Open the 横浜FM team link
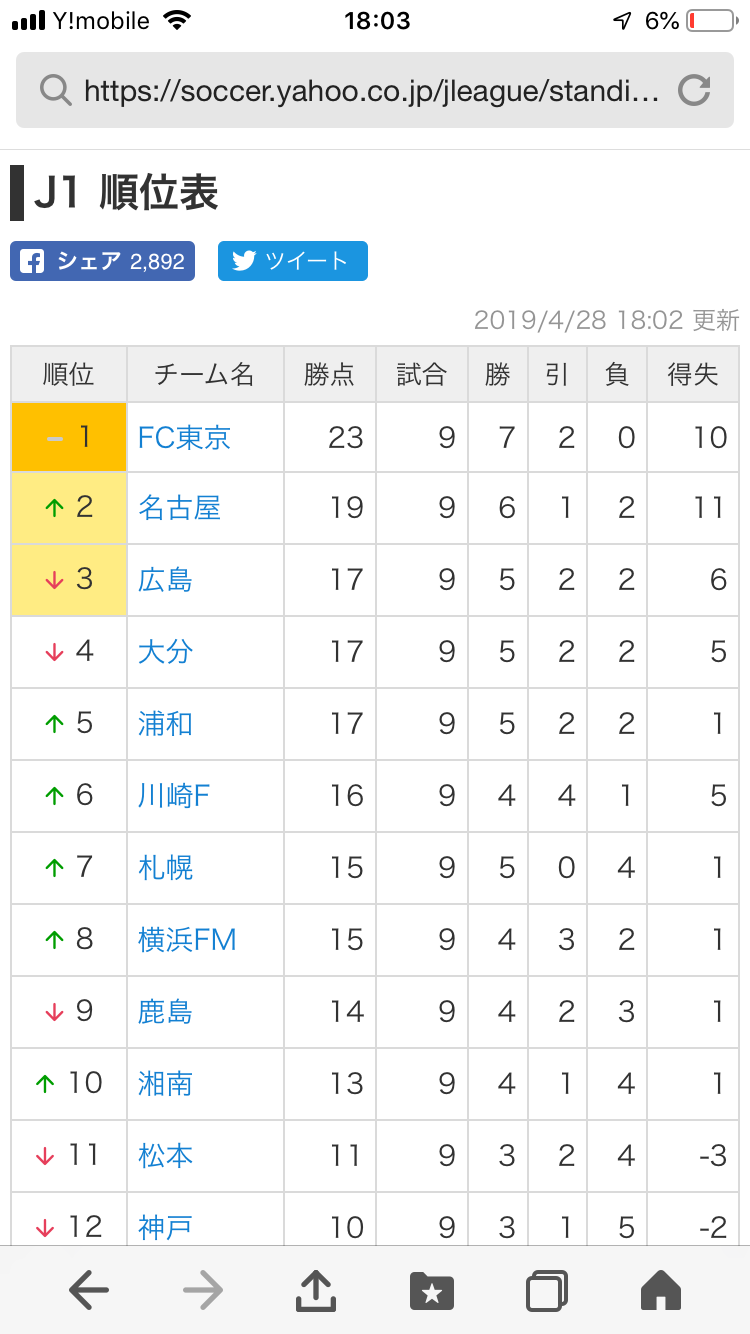The image size is (750, 1334). click(x=187, y=939)
